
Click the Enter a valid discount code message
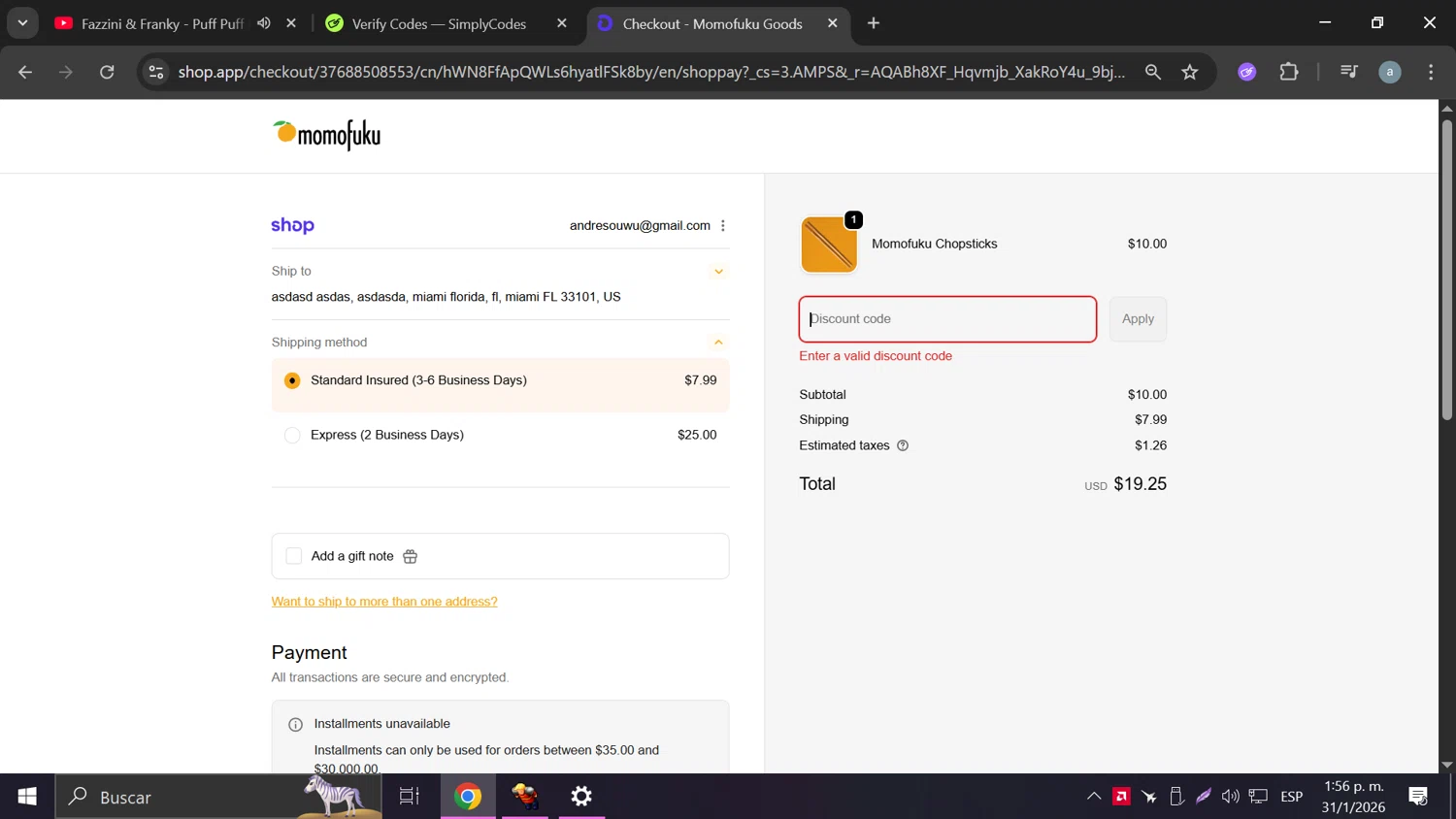(876, 356)
